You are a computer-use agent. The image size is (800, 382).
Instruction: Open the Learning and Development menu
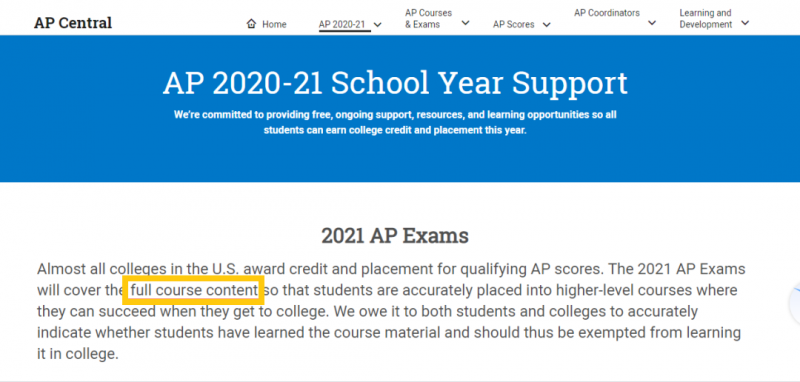(x=706, y=18)
